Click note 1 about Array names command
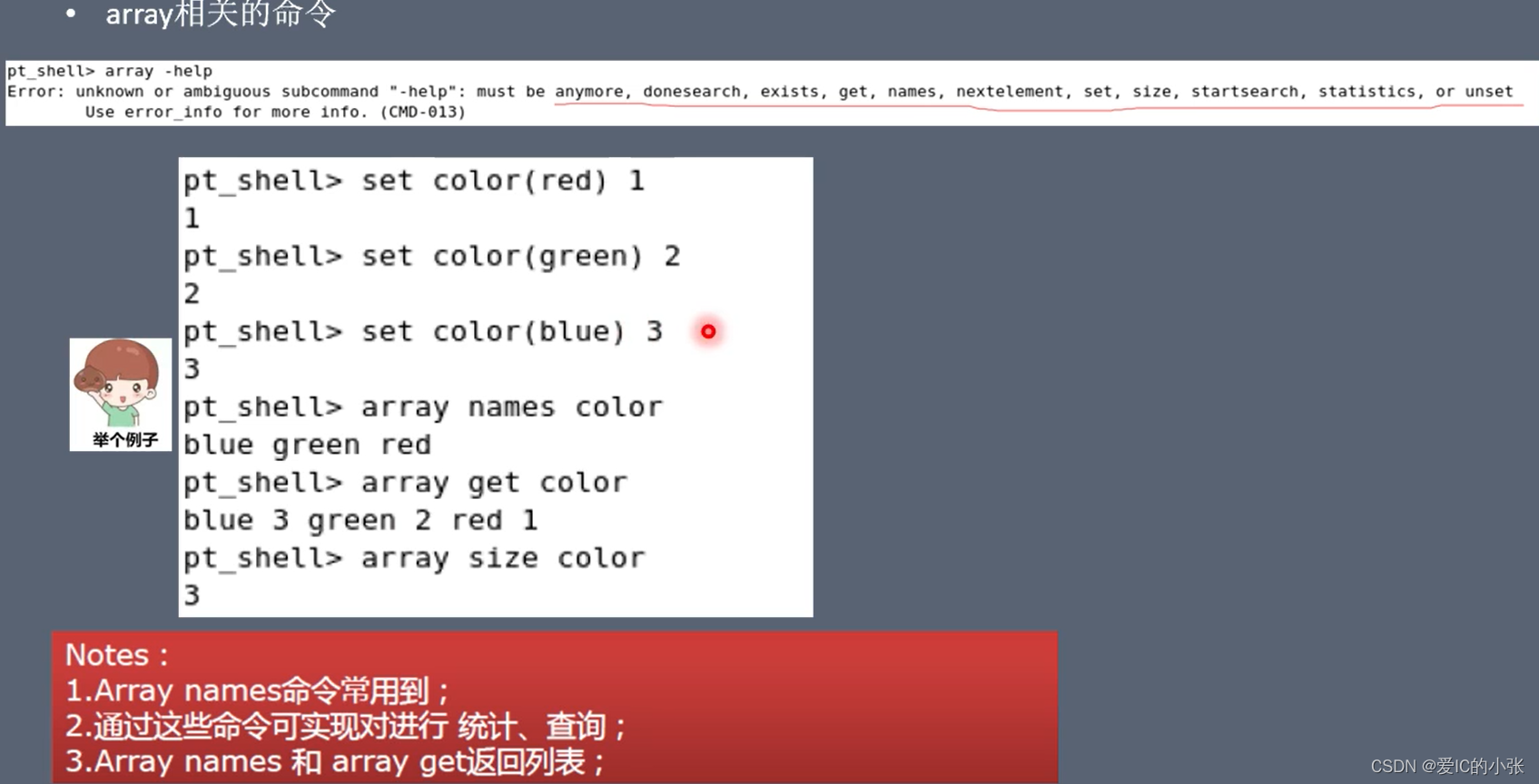Image resolution: width=1539 pixels, height=784 pixels. point(257,691)
